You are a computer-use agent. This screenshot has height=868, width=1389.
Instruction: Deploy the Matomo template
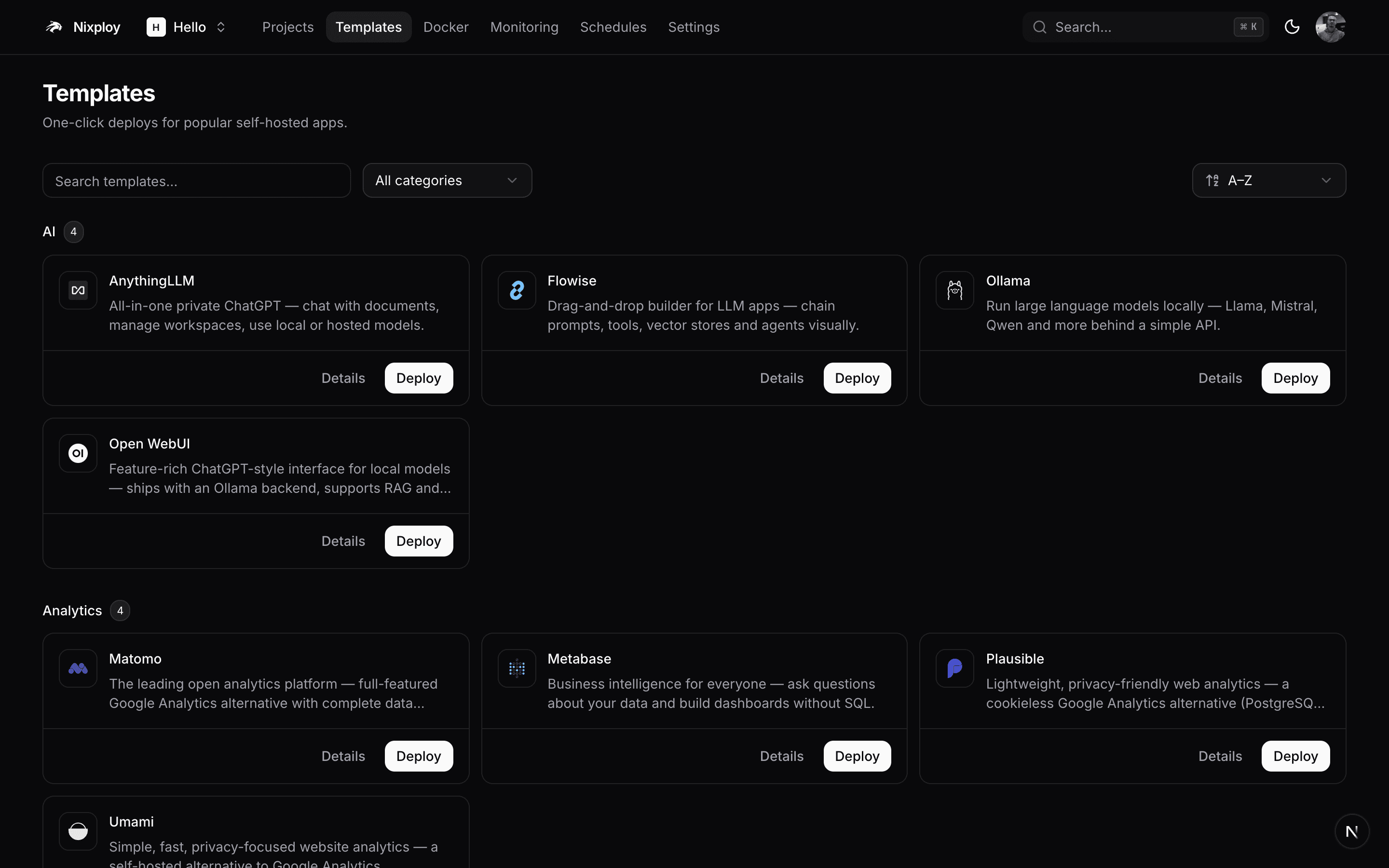419,756
